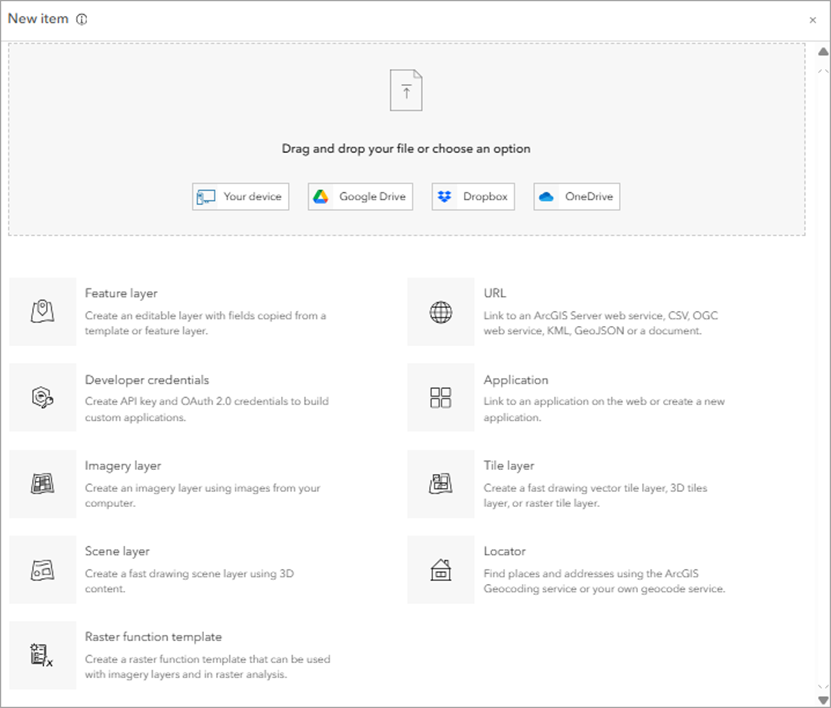Viewport: 831px width, 708px height.
Task: Select the Locator house icon
Action: coord(441,568)
